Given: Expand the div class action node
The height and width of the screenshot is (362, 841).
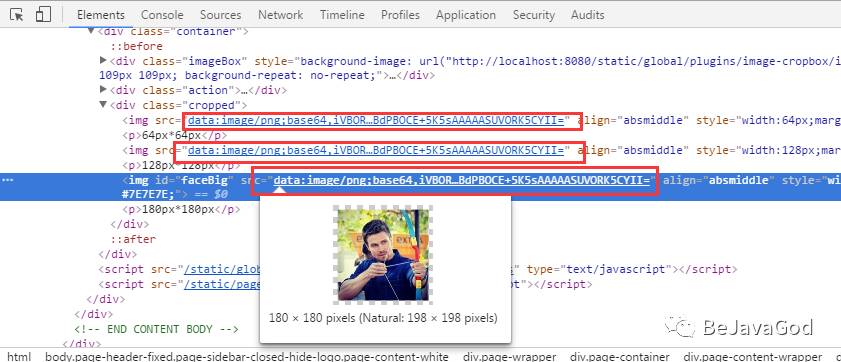Looking at the screenshot, I should 103,90.
